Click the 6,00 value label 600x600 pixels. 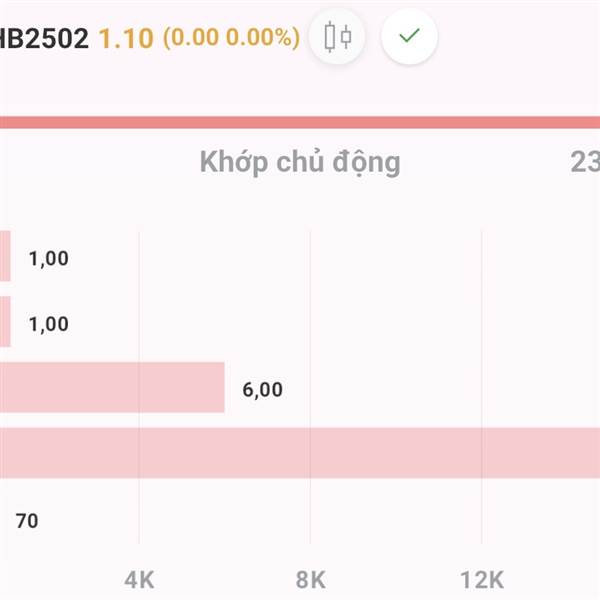[x=262, y=390]
